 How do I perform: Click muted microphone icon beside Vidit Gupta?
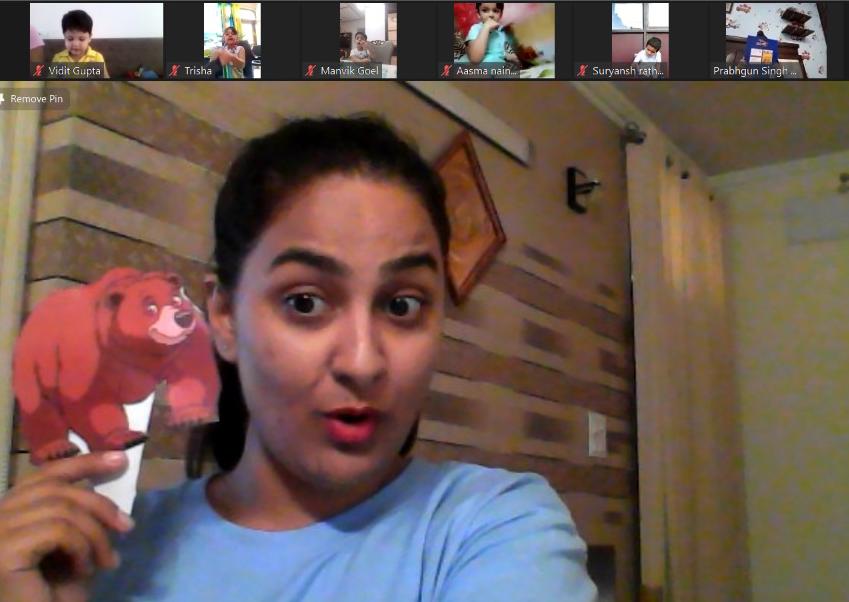(38, 71)
